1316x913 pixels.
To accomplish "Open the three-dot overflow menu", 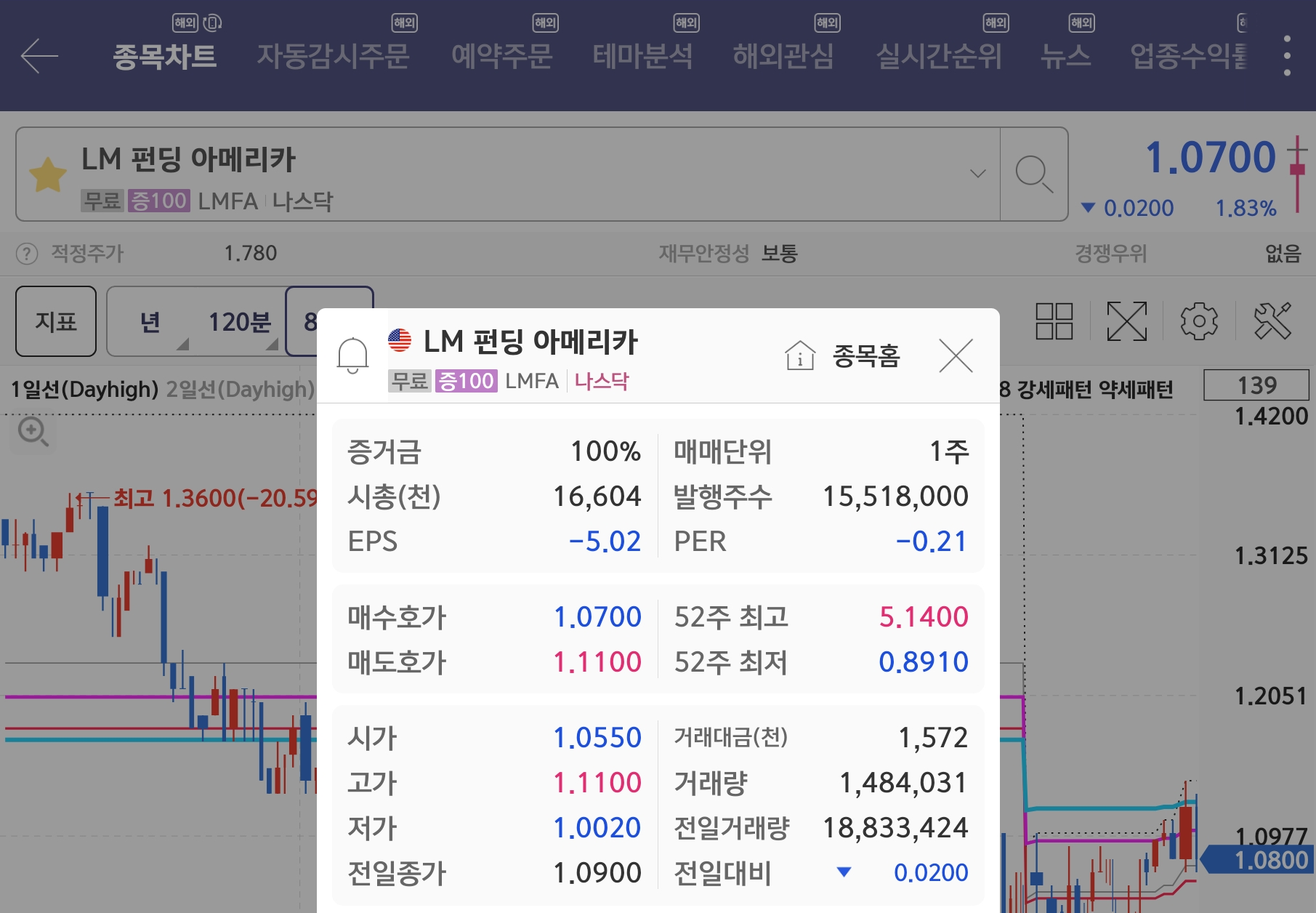I will [1287, 56].
